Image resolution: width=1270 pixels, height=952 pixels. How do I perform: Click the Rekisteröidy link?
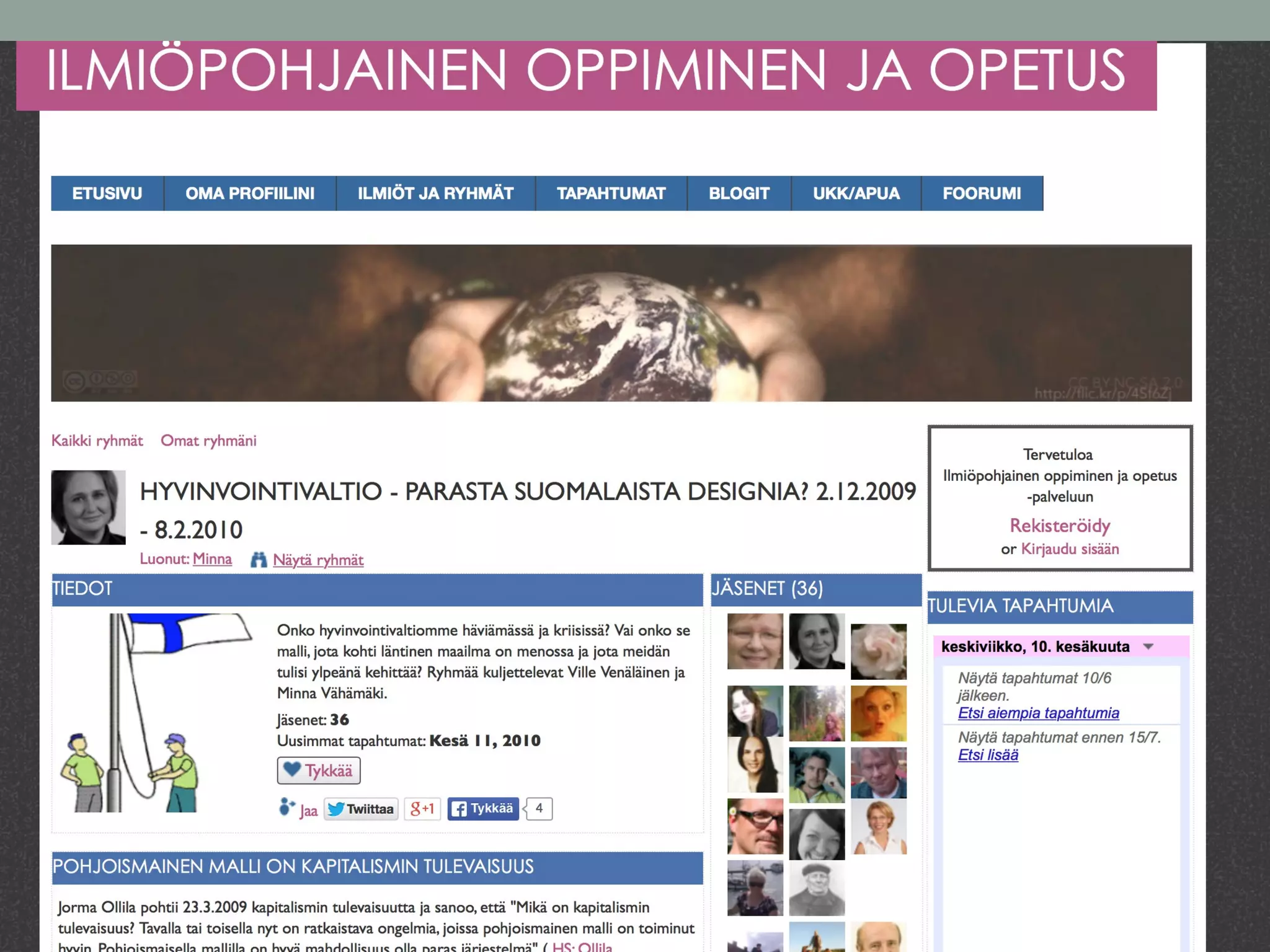click(1059, 526)
